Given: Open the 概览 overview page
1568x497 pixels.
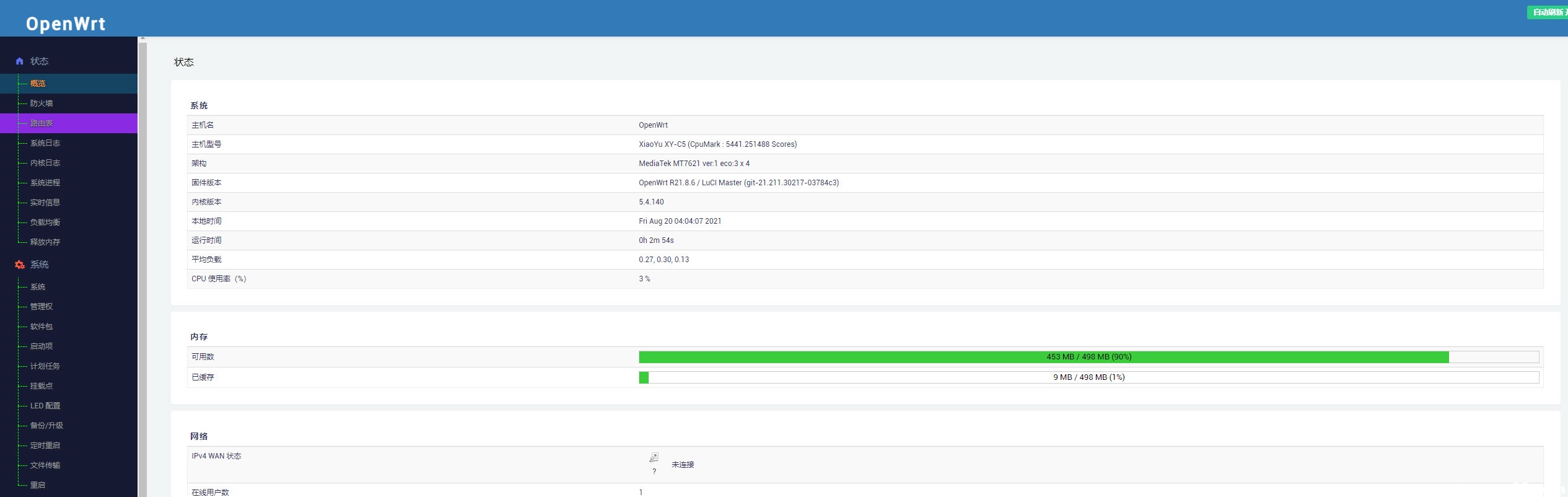Looking at the screenshot, I should tap(38, 84).
